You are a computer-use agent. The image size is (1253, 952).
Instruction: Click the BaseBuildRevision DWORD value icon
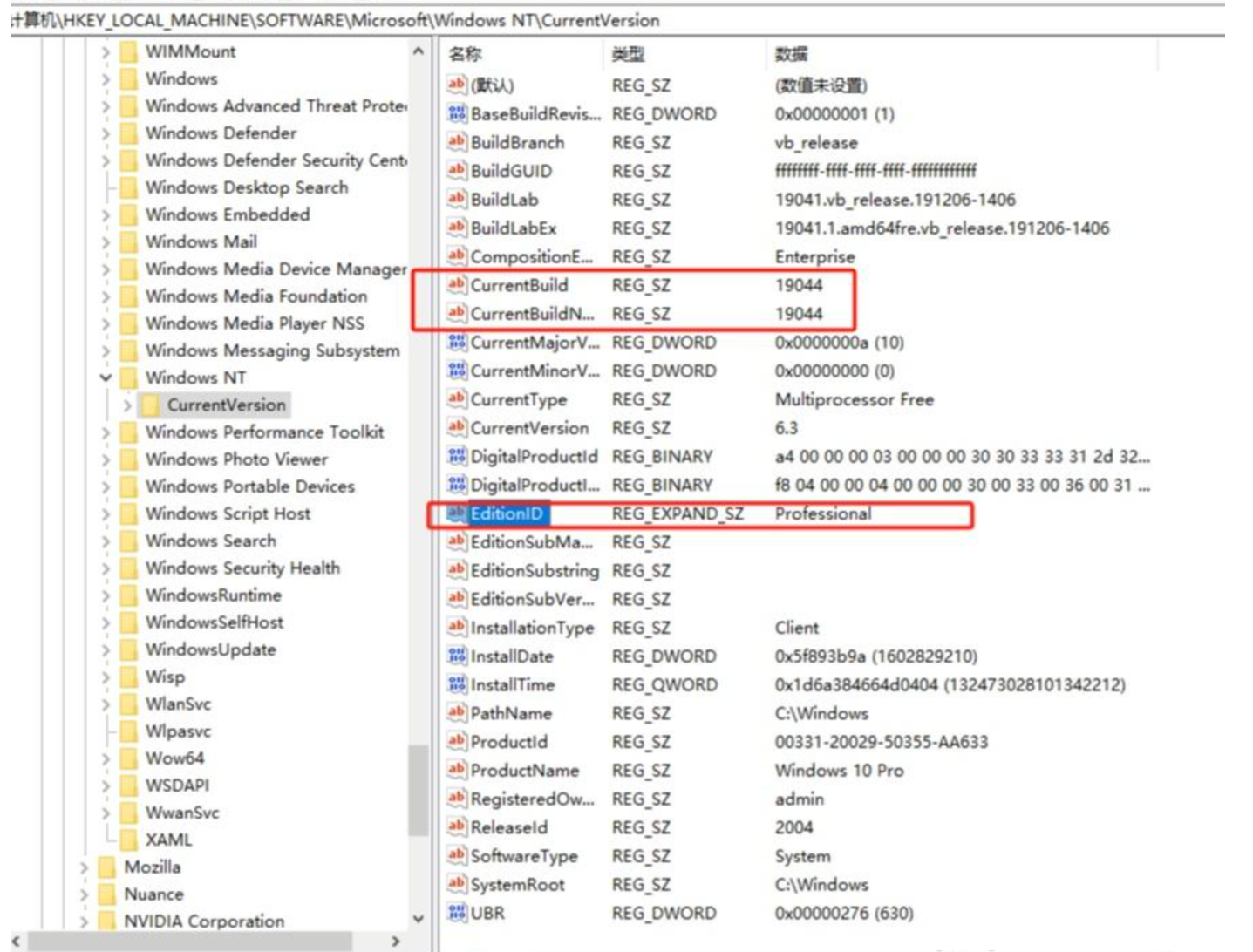tap(457, 113)
